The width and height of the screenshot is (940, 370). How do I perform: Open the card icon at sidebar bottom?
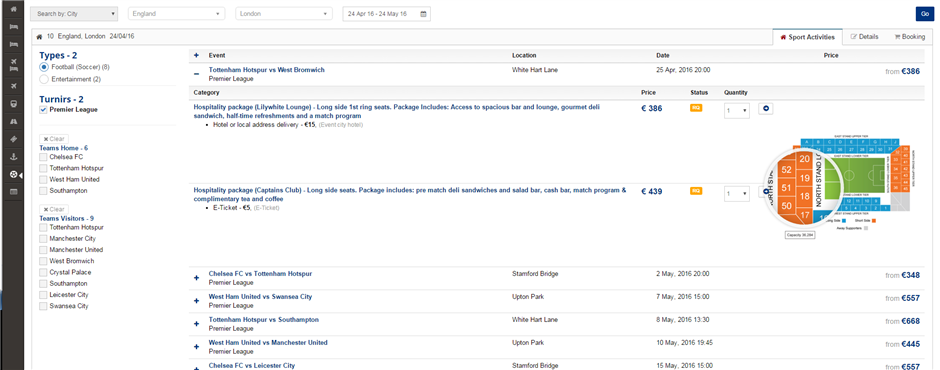pyautogui.click(x=14, y=192)
